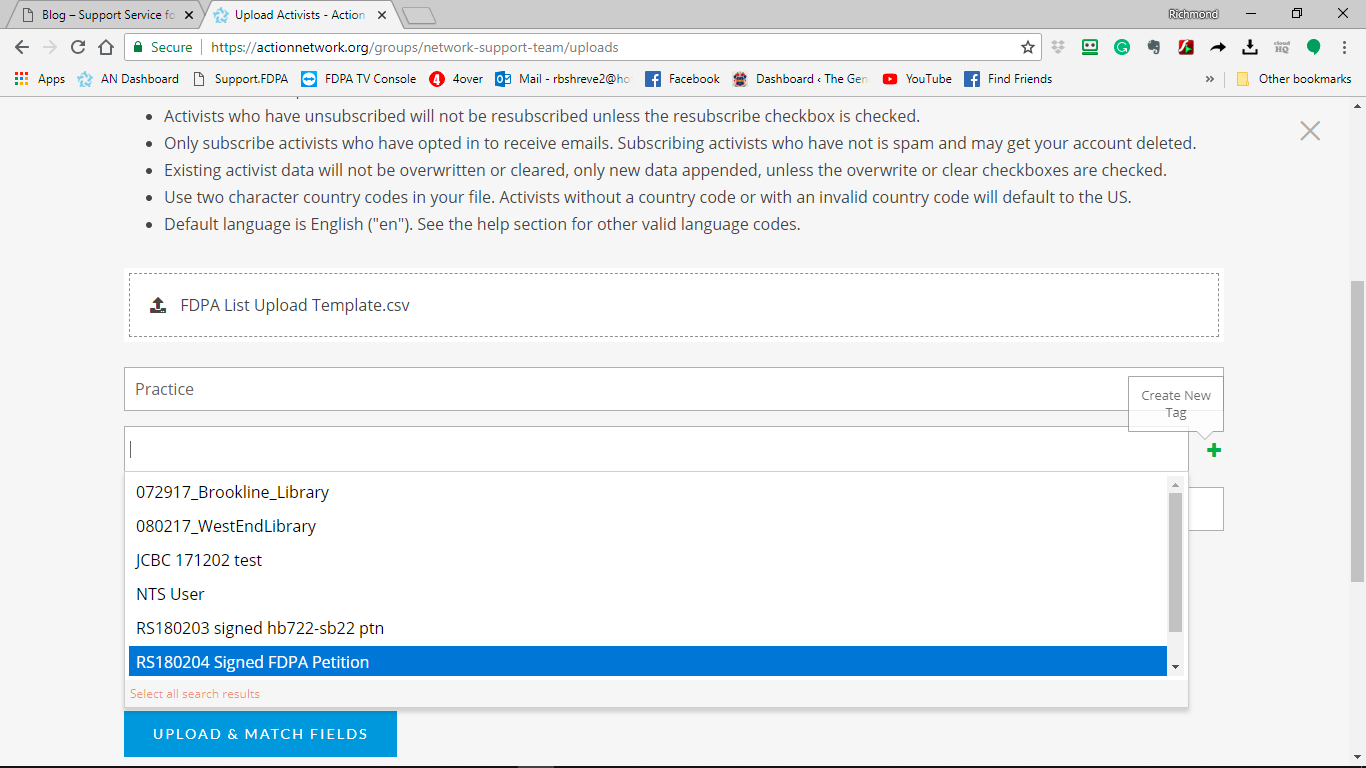Reload the page with the refresh icon
The width and height of the screenshot is (1366, 768).
[78, 47]
